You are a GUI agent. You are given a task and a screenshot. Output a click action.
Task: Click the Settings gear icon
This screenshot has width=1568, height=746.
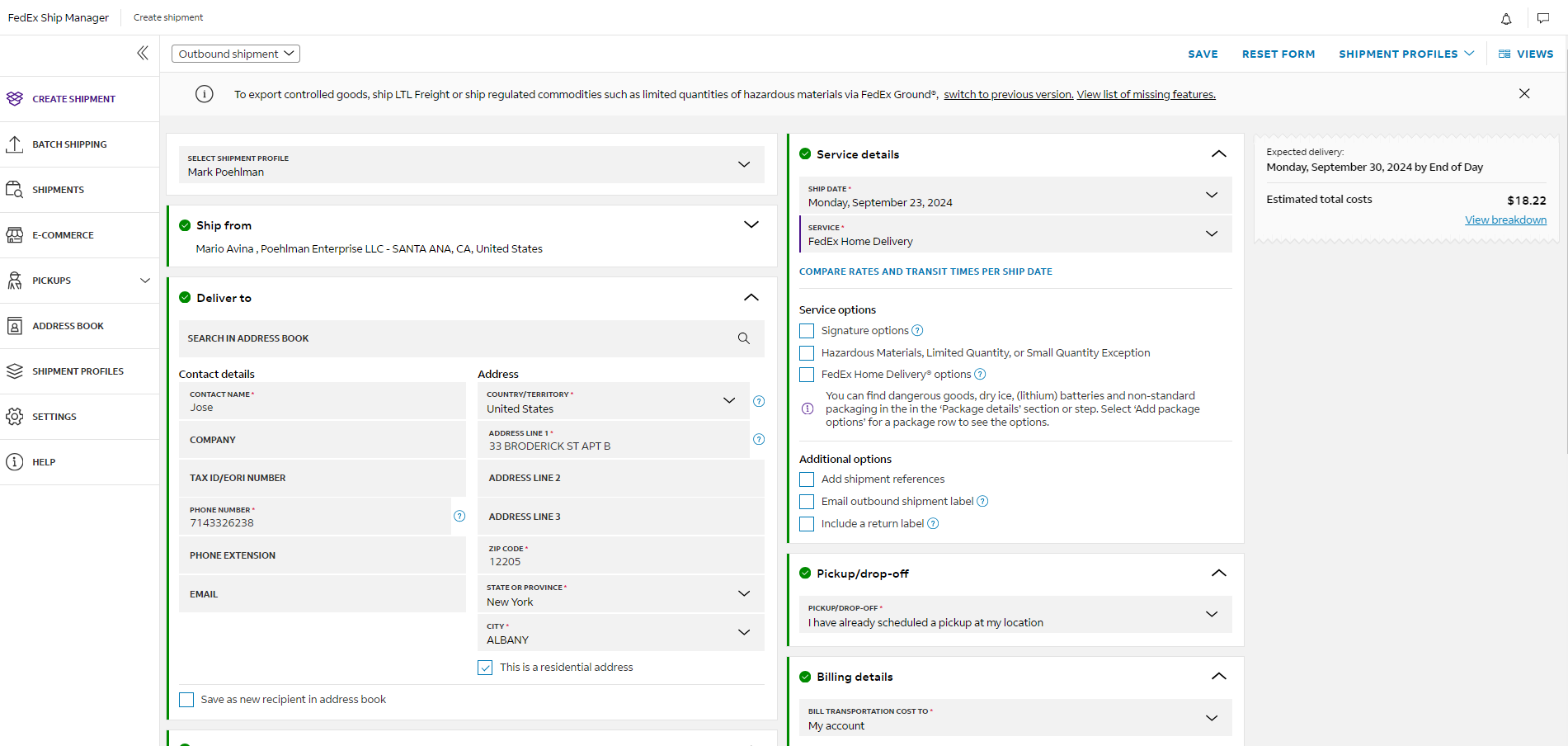coord(15,417)
